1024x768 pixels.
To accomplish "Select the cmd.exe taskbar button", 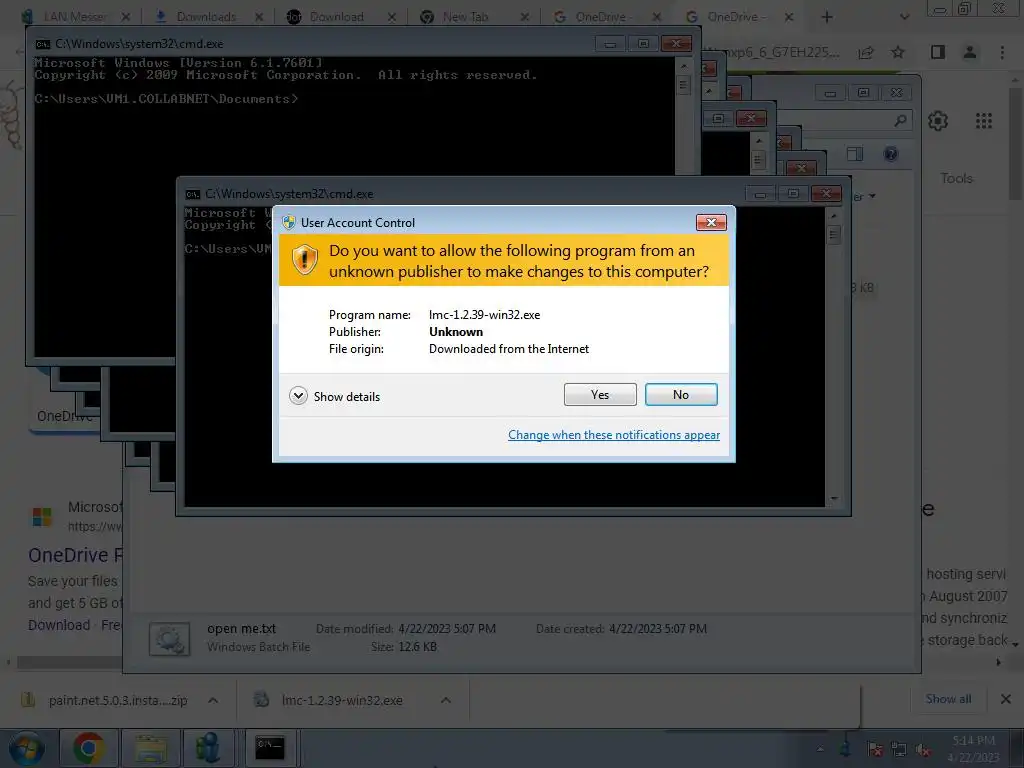I will click(x=269, y=748).
